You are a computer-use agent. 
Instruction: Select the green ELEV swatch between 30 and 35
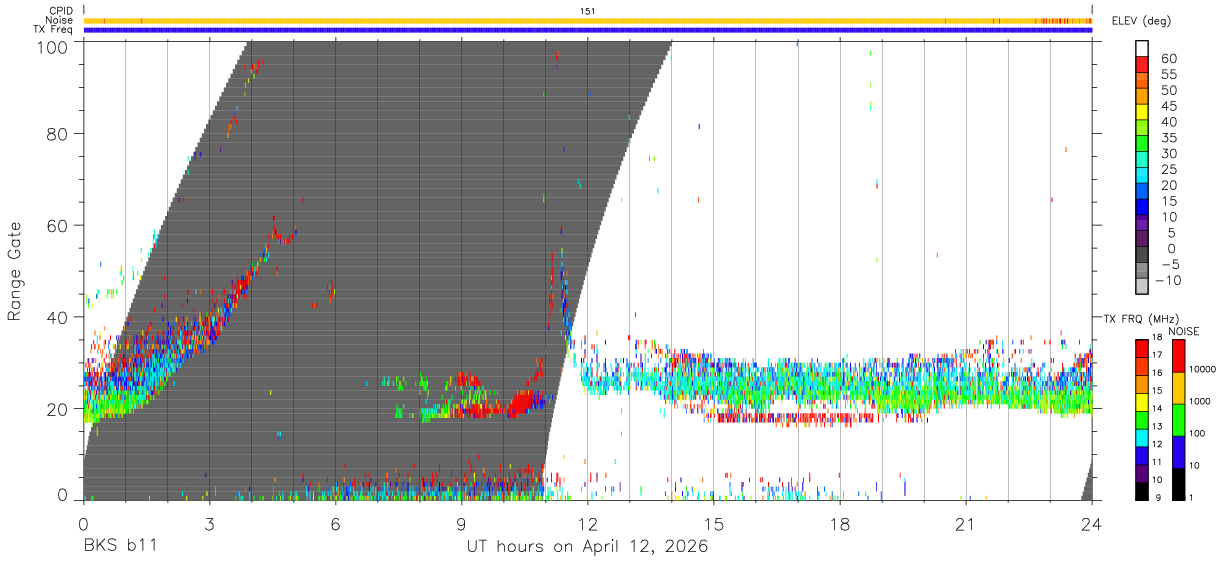(1142, 144)
